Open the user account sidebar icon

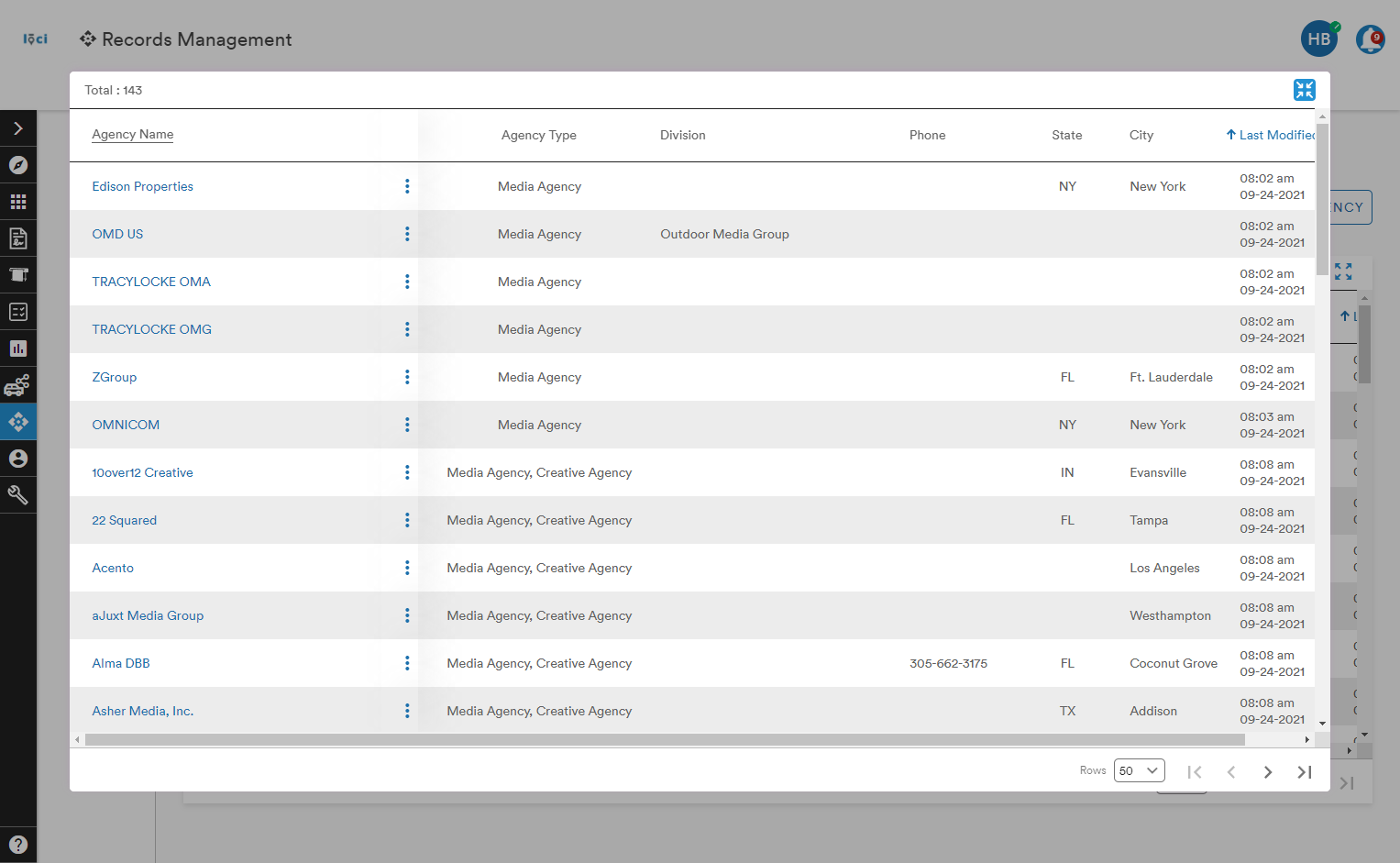18,459
